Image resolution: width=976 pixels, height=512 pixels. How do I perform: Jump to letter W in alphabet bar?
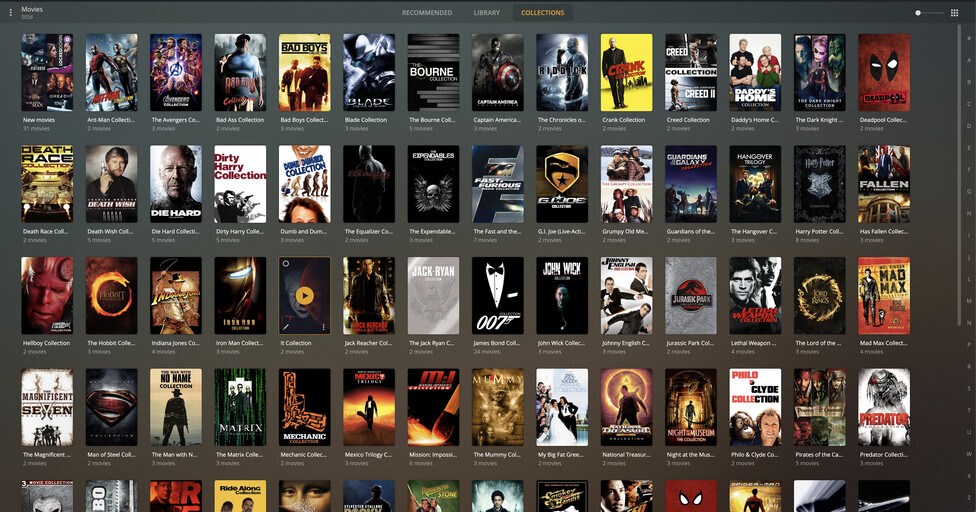click(x=969, y=454)
